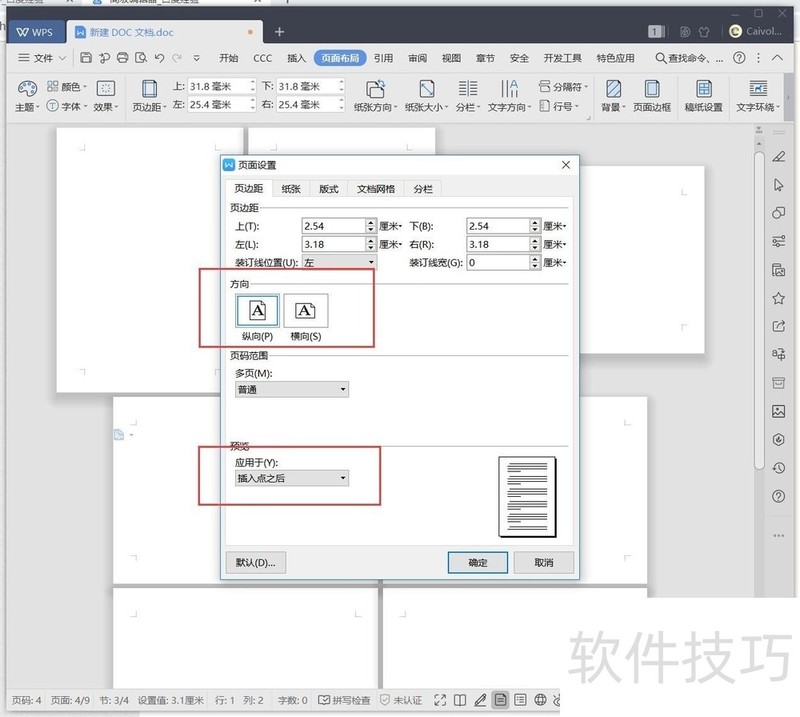
Task: Open 纸张方向 paper orientation
Action: click(x=375, y=95)
